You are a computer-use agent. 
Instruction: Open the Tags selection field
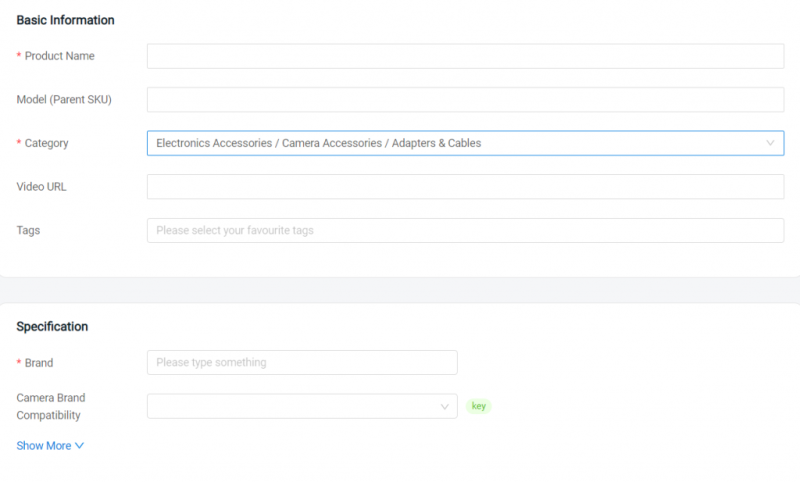[x=465, y=231]
